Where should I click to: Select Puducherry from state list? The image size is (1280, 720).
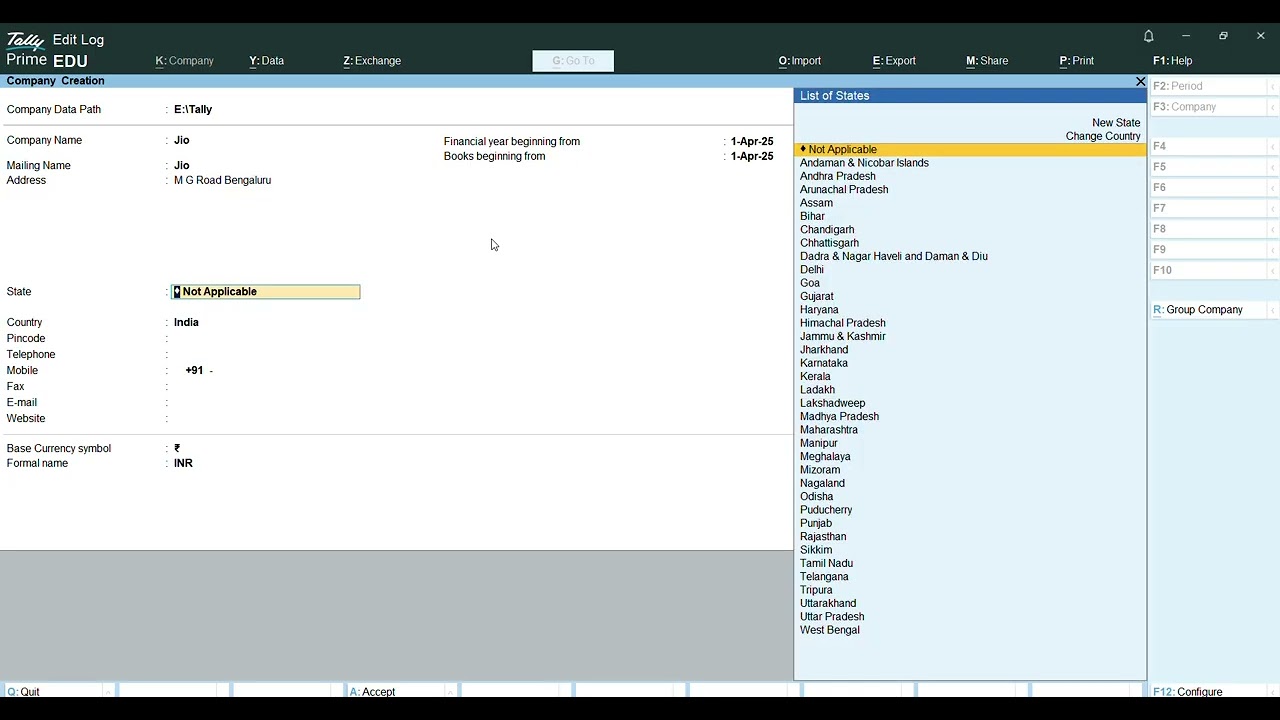point(826,510)
